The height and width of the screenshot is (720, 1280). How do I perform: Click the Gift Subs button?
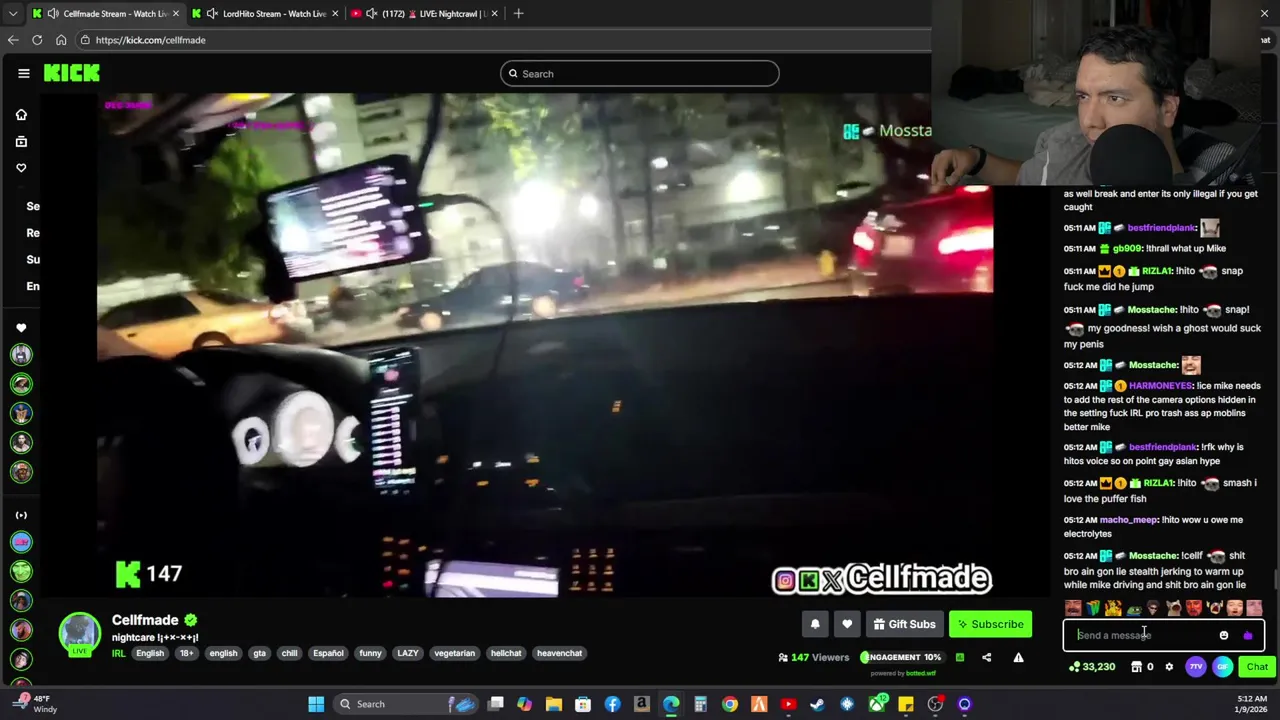click(x=904, y=624)
